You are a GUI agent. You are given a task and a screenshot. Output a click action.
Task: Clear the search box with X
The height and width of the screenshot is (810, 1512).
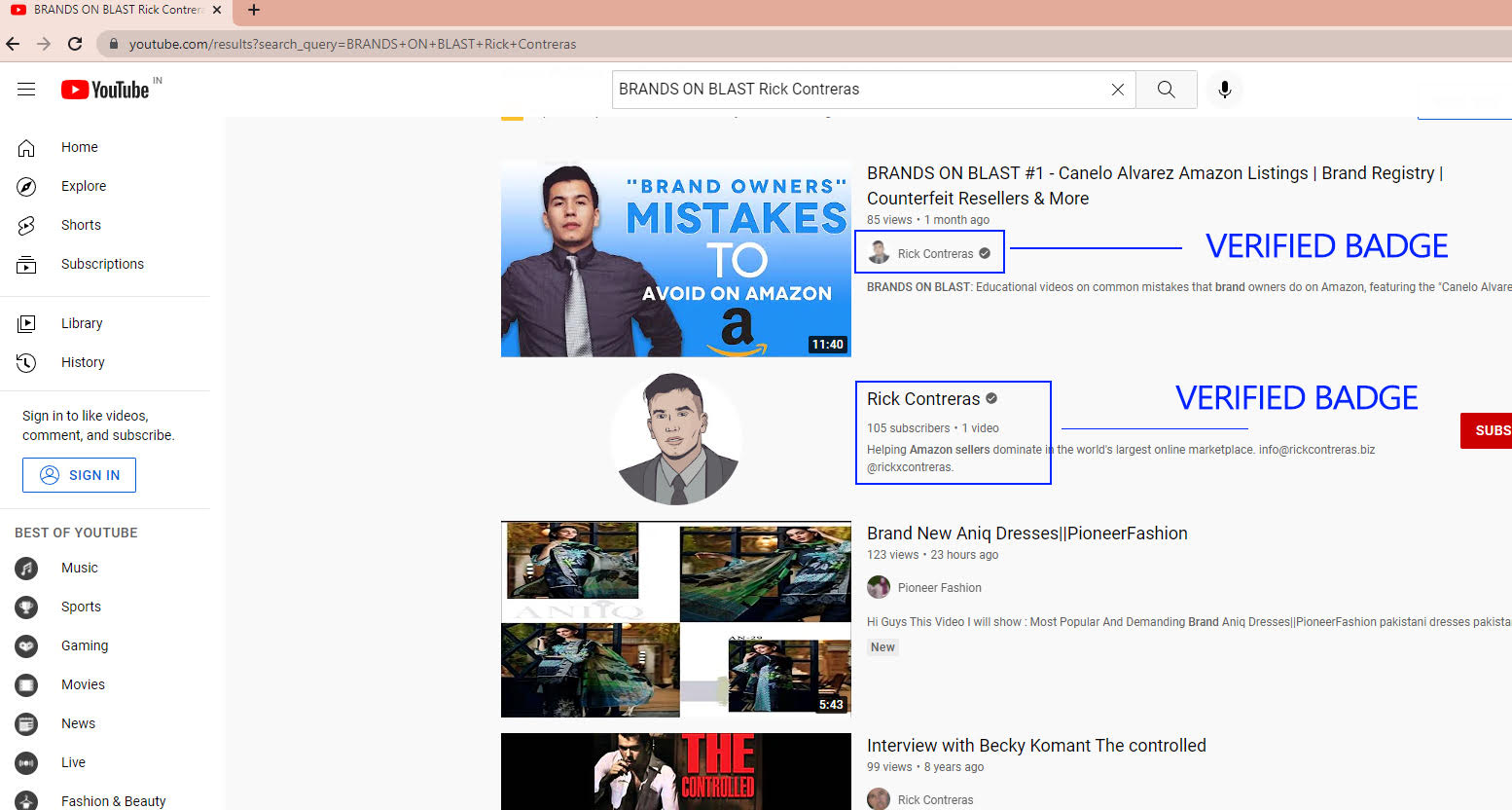[x=1118, y=90]
